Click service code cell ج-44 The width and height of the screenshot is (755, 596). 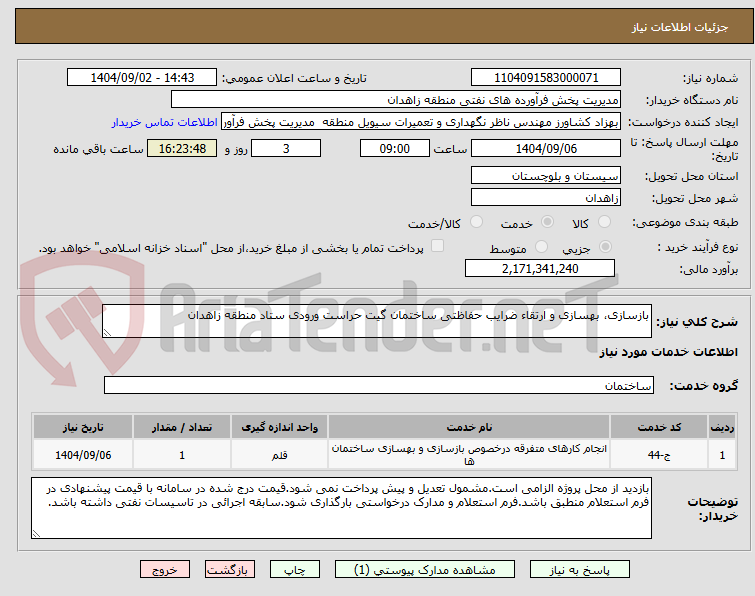click(659, 455)
